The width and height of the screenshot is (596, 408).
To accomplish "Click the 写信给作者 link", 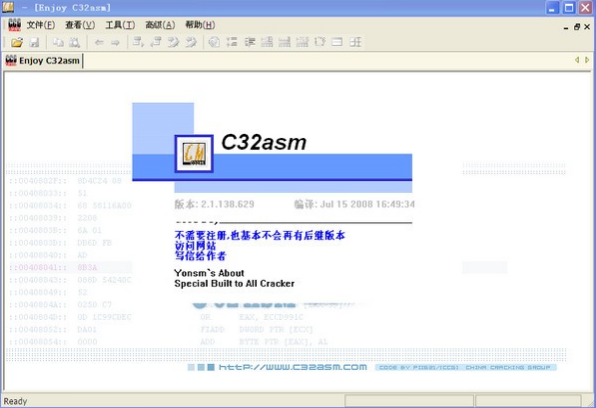I will click(x=200, y=256).
